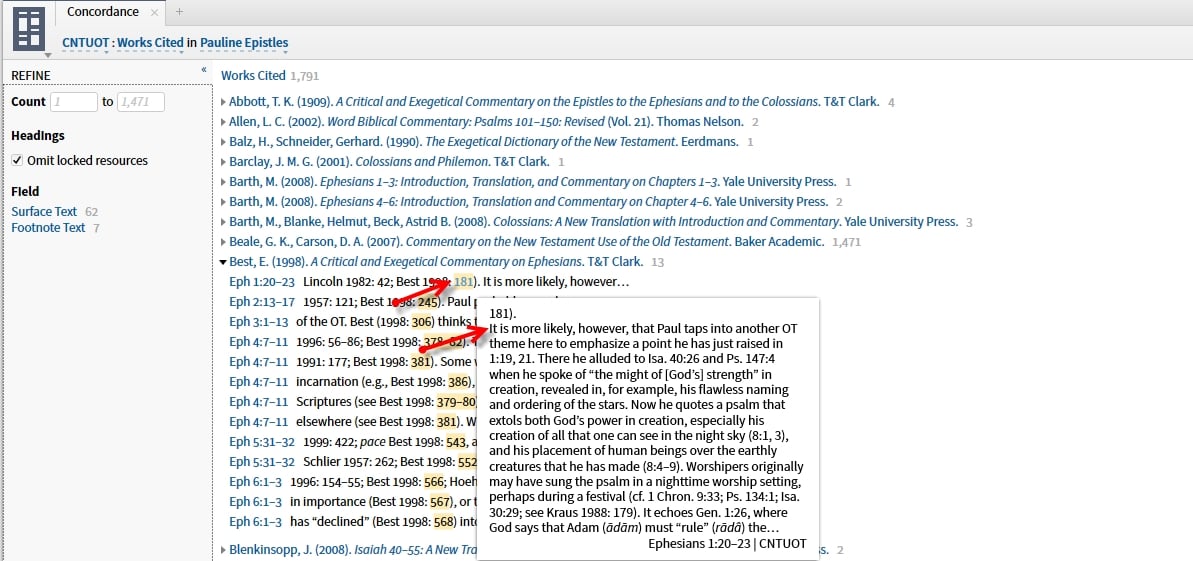This screenshot has height=561, width=1193.
Task: Open the Eph 3:1–13 result reference
Action: pyautogui.click(x=259, y=322)
